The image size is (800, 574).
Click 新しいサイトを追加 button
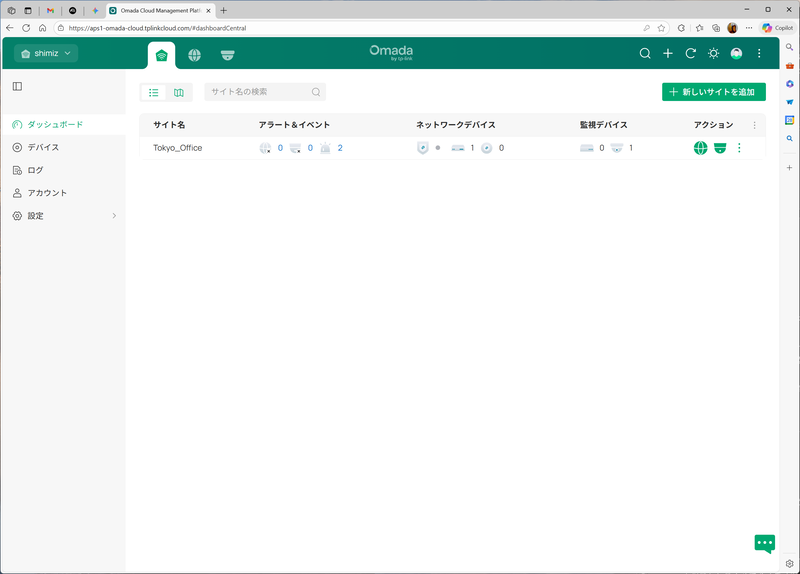pos(714,92)
